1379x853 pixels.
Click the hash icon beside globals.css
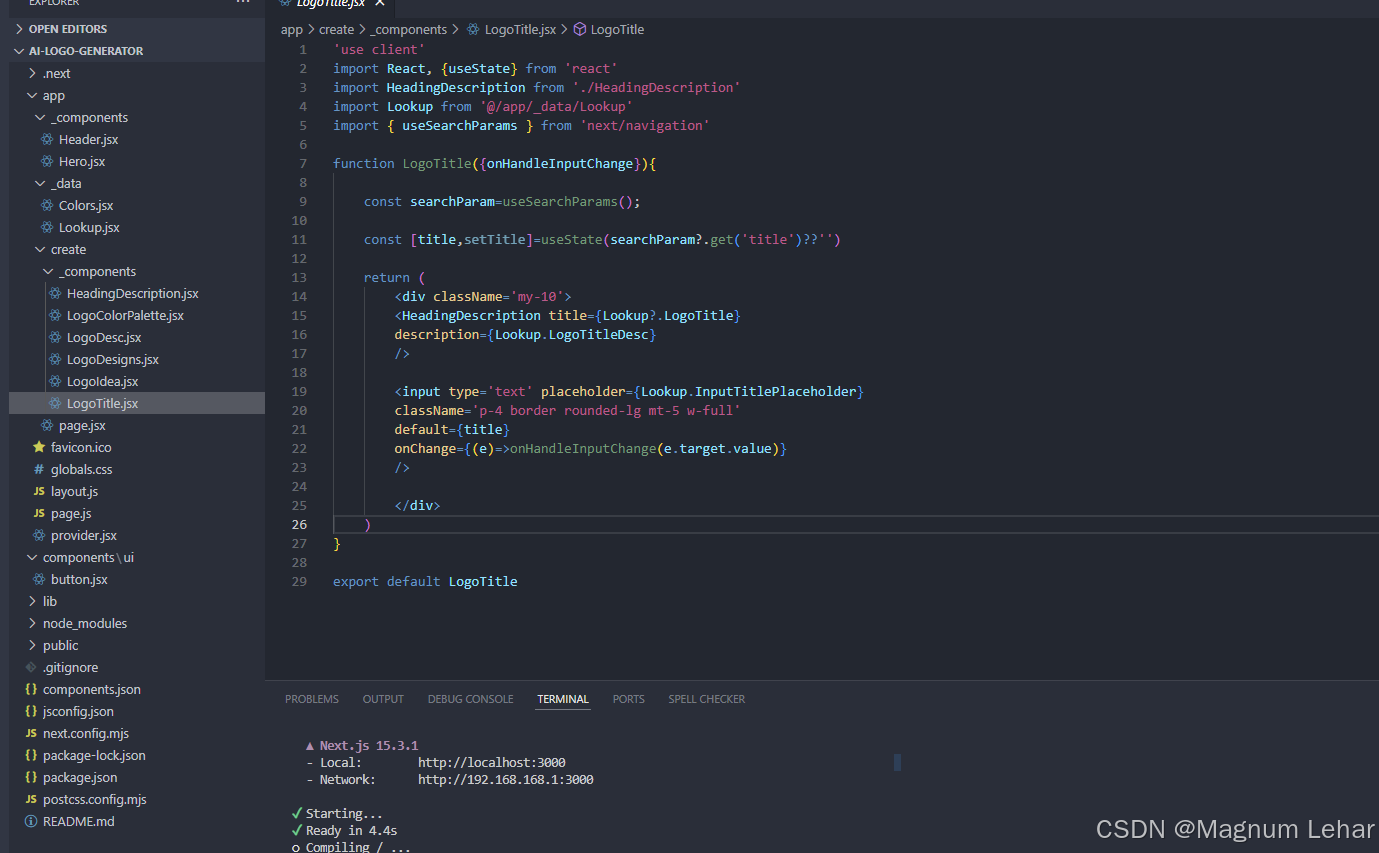click(x=39, y=469)
